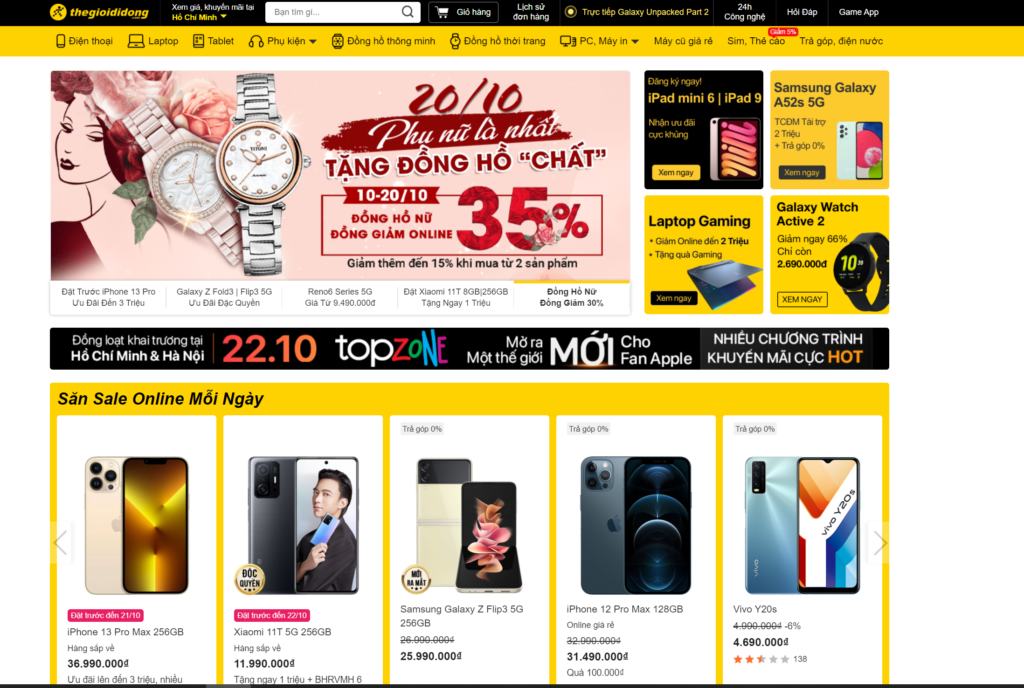Click the search magnifier icon
Viewport: 1024px width, 688px height.
coord(408,12)
